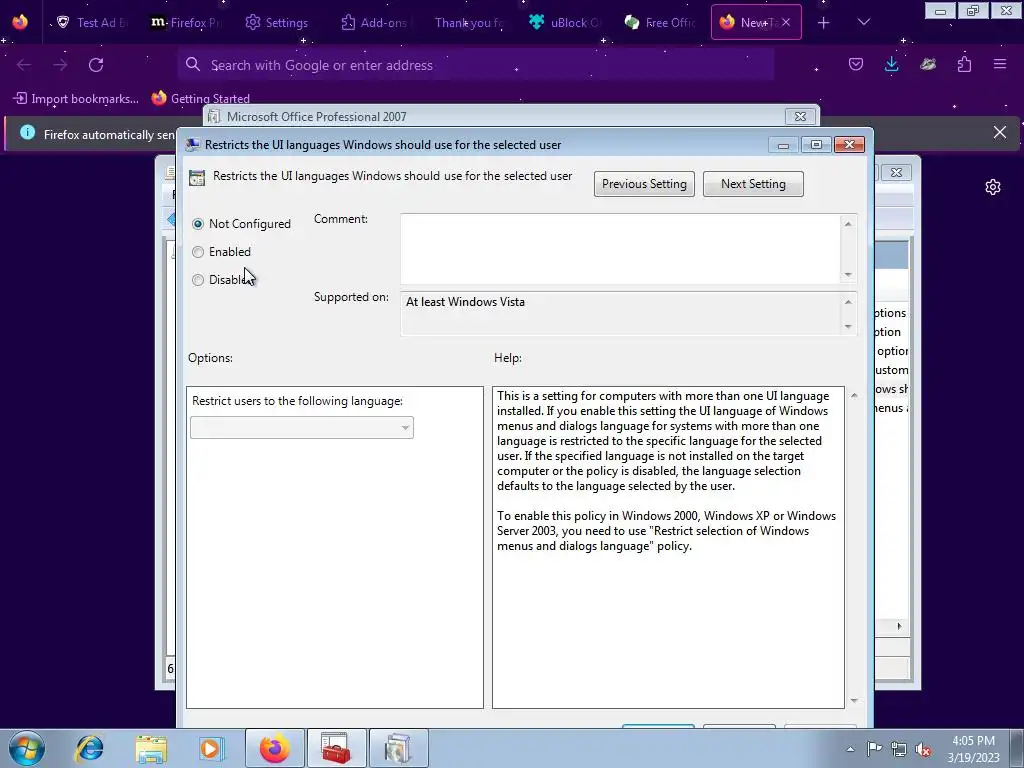The height and width of the screenshot is (768, 1024).
Task: Open the Getting Started bookmark
Action: 201,99
